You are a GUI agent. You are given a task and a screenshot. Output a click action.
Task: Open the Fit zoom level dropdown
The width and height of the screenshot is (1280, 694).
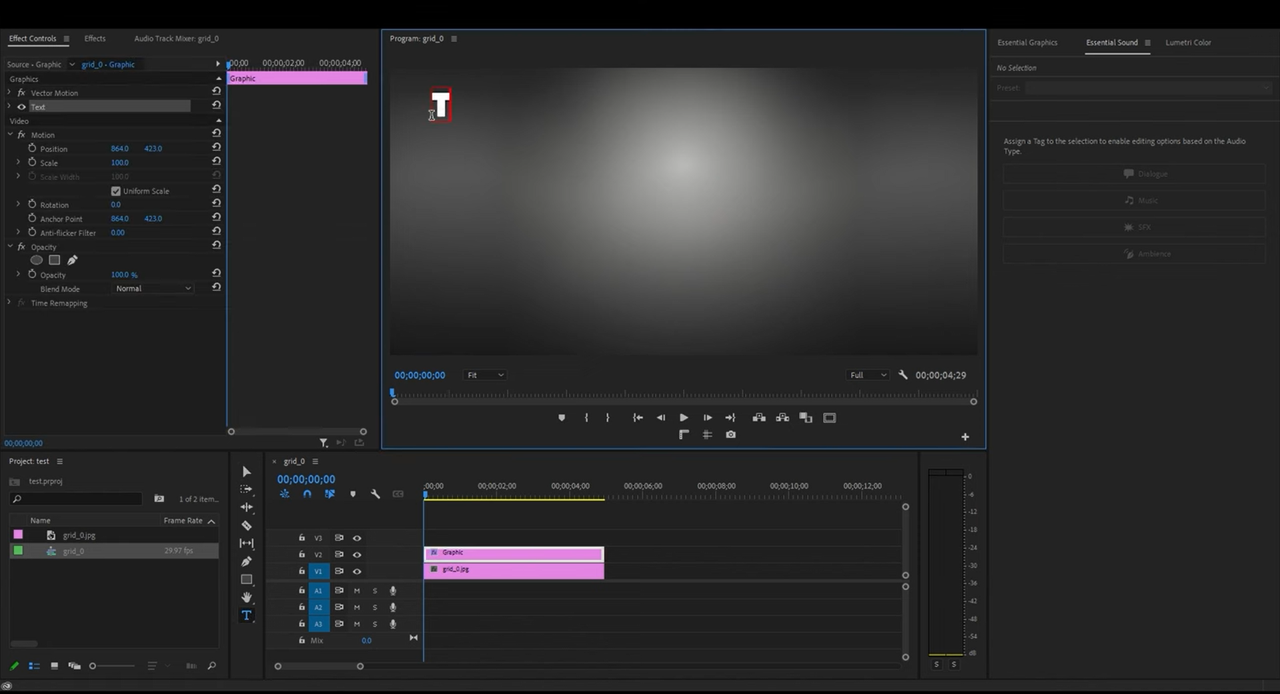(486, 375)
